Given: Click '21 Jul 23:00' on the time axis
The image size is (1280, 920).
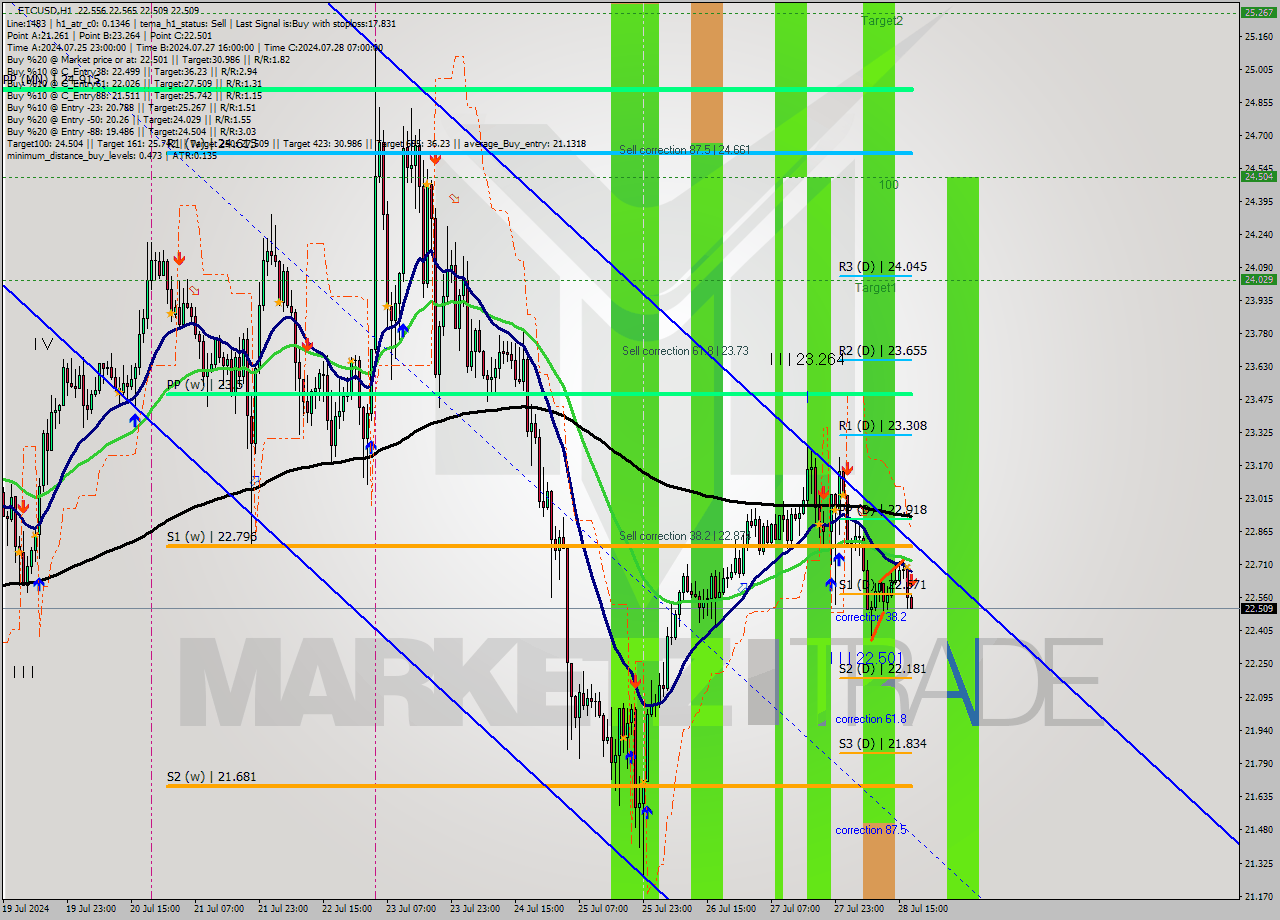Looking at the screenshot, I should (x=283, y=909).
